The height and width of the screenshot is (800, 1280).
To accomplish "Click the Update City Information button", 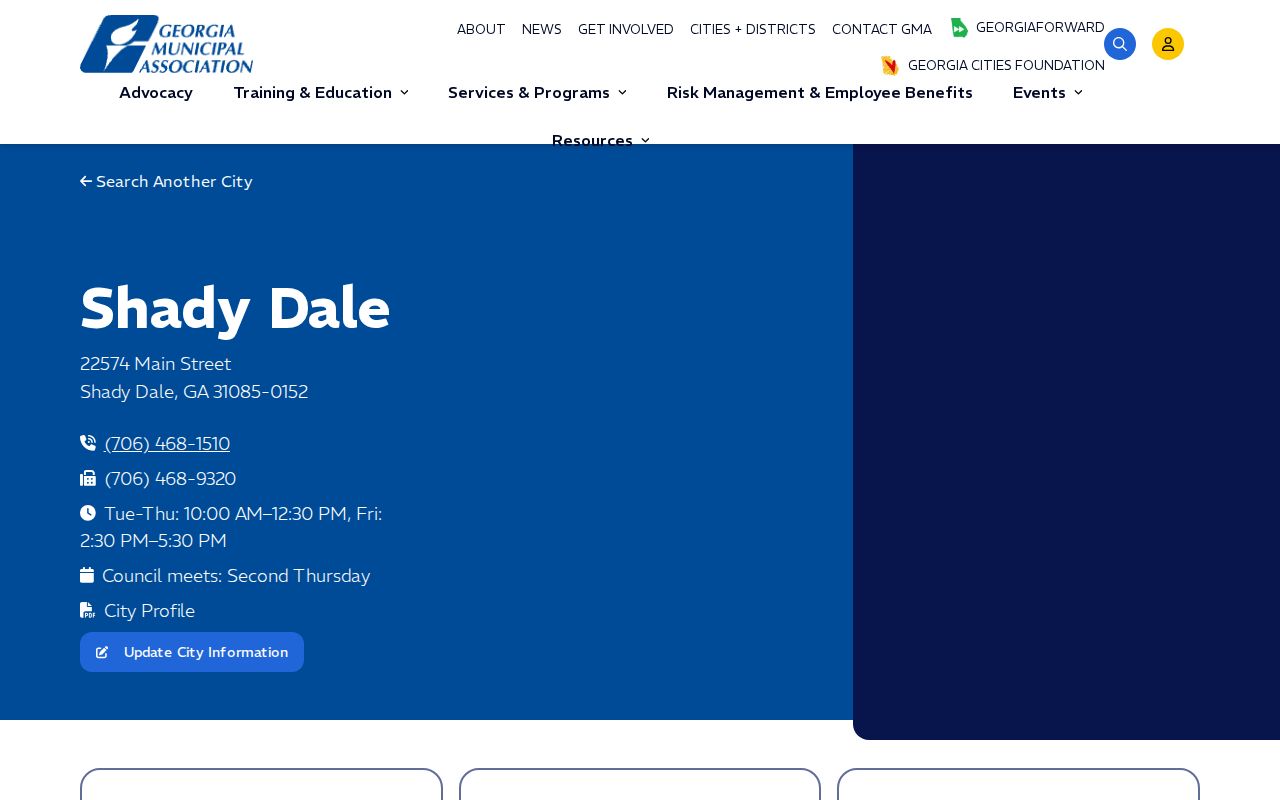I will click(x=192, y=652).
